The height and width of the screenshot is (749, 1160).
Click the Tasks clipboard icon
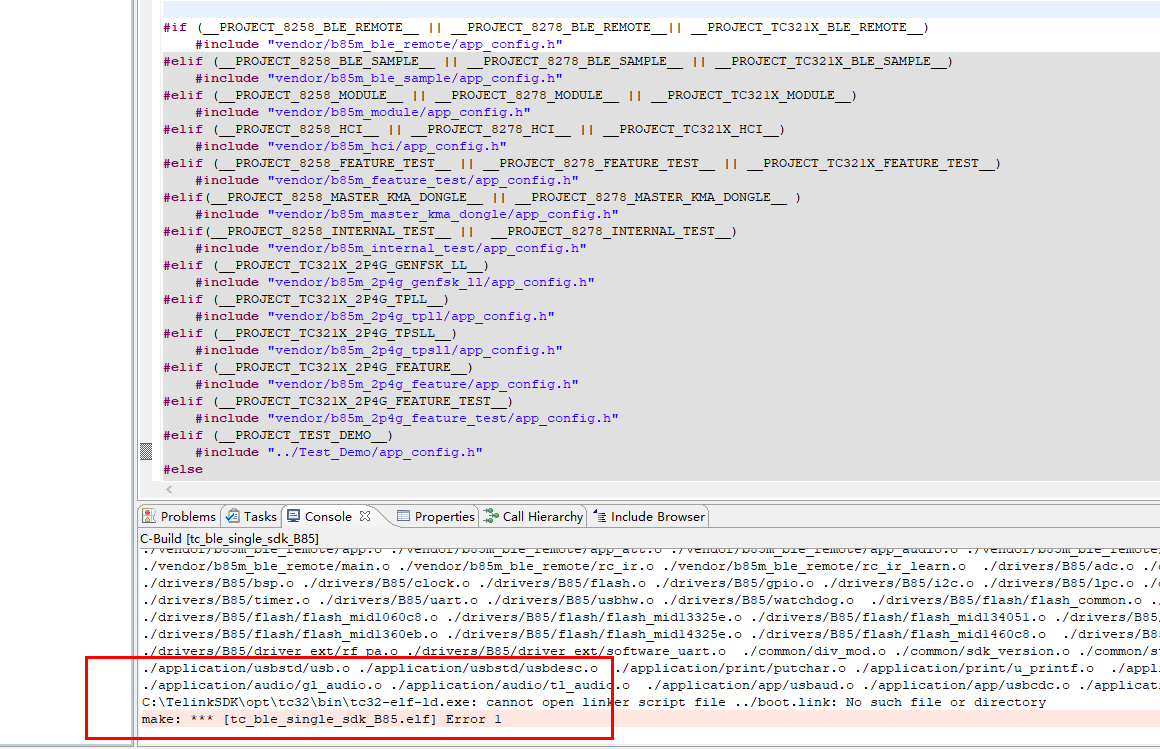pyautogui.click(x=233, y=516)
